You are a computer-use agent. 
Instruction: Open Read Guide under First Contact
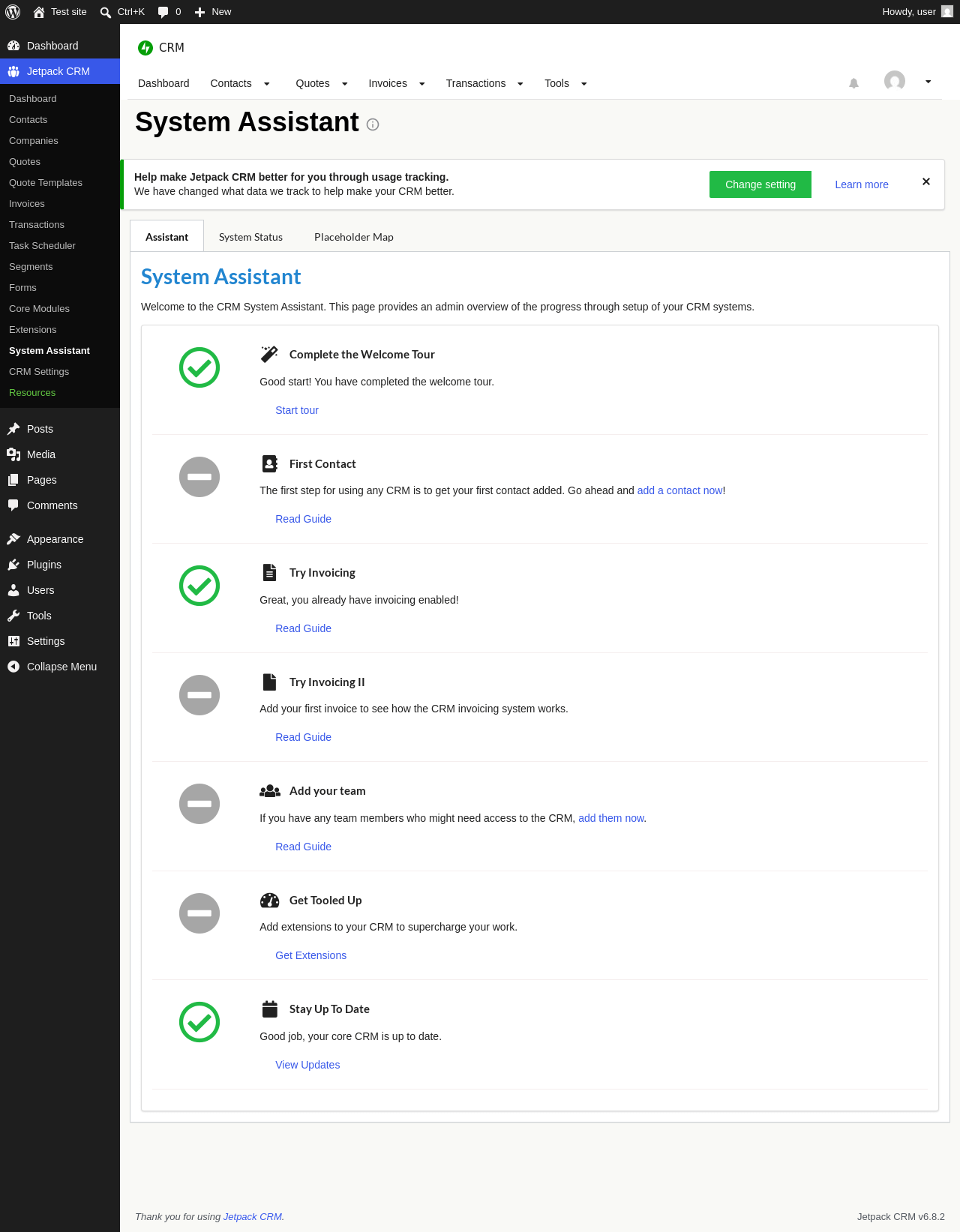click(x=303, y=519)
